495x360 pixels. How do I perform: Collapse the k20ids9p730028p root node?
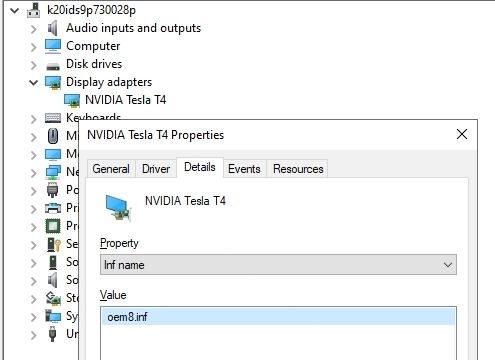pyautogui.click(x=15, y=11)
